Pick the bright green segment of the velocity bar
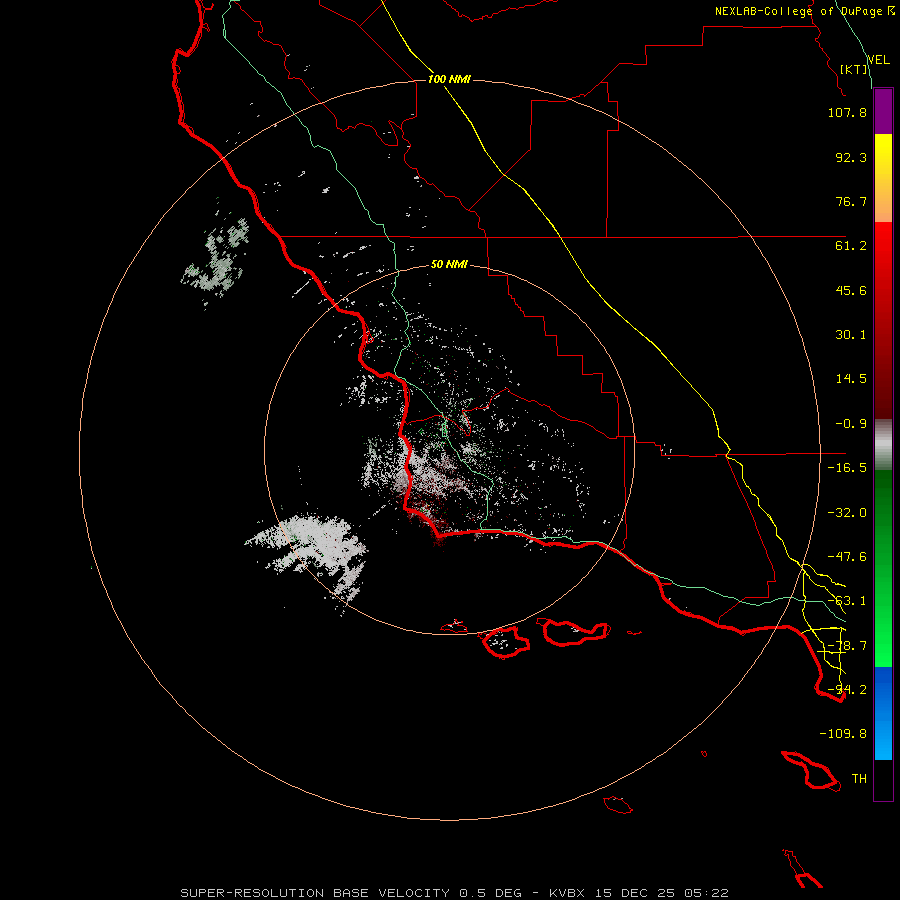This screenshot has width=900, height=900. tap(883, 568)
